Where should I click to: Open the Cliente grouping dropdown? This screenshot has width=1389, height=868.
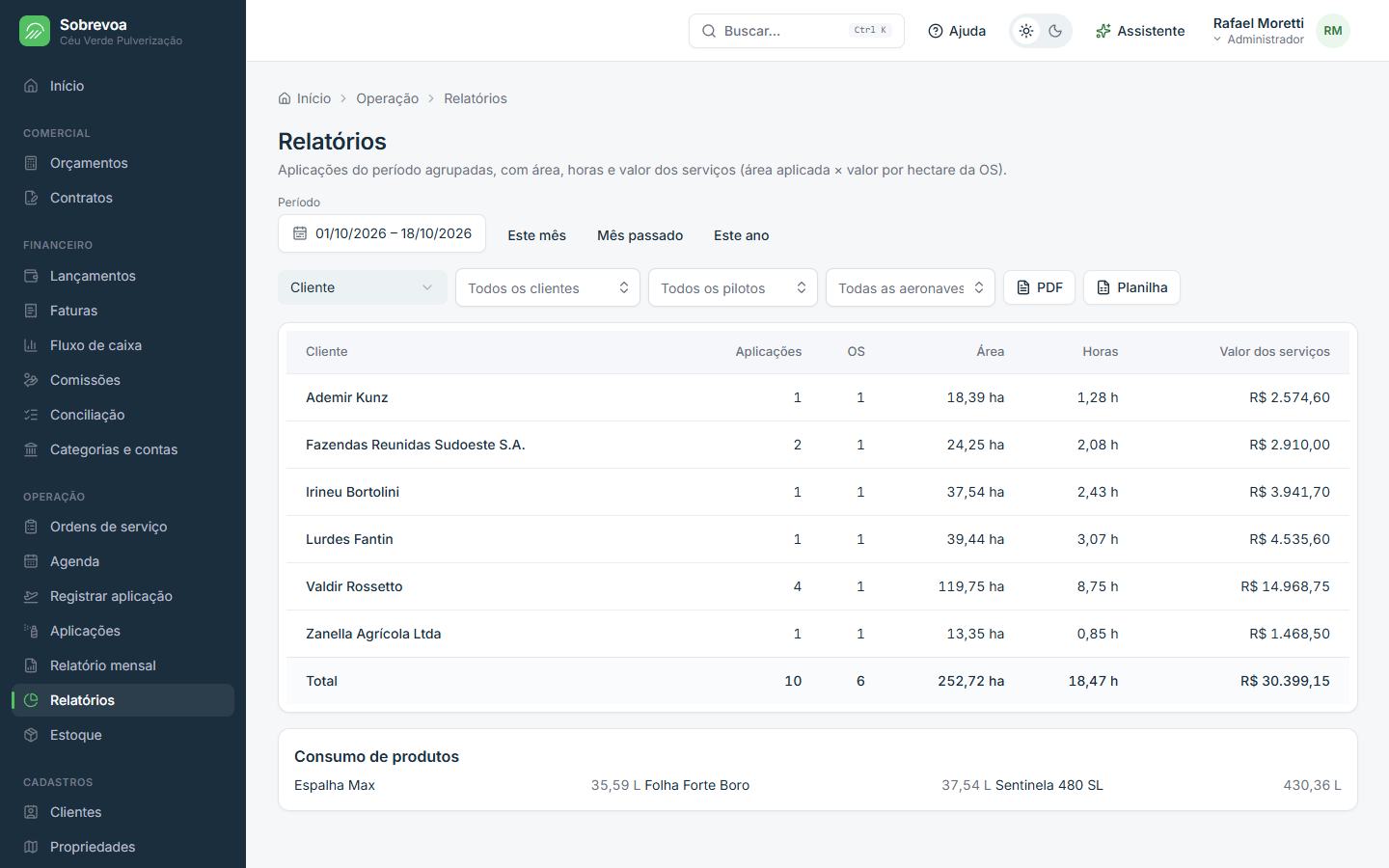(363, 287)
